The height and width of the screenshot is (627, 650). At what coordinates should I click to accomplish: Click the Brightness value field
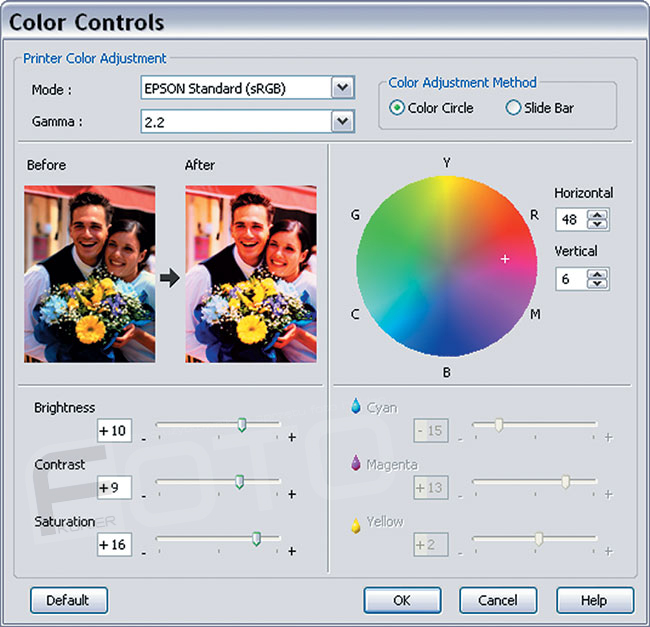(x=115, y=430)
